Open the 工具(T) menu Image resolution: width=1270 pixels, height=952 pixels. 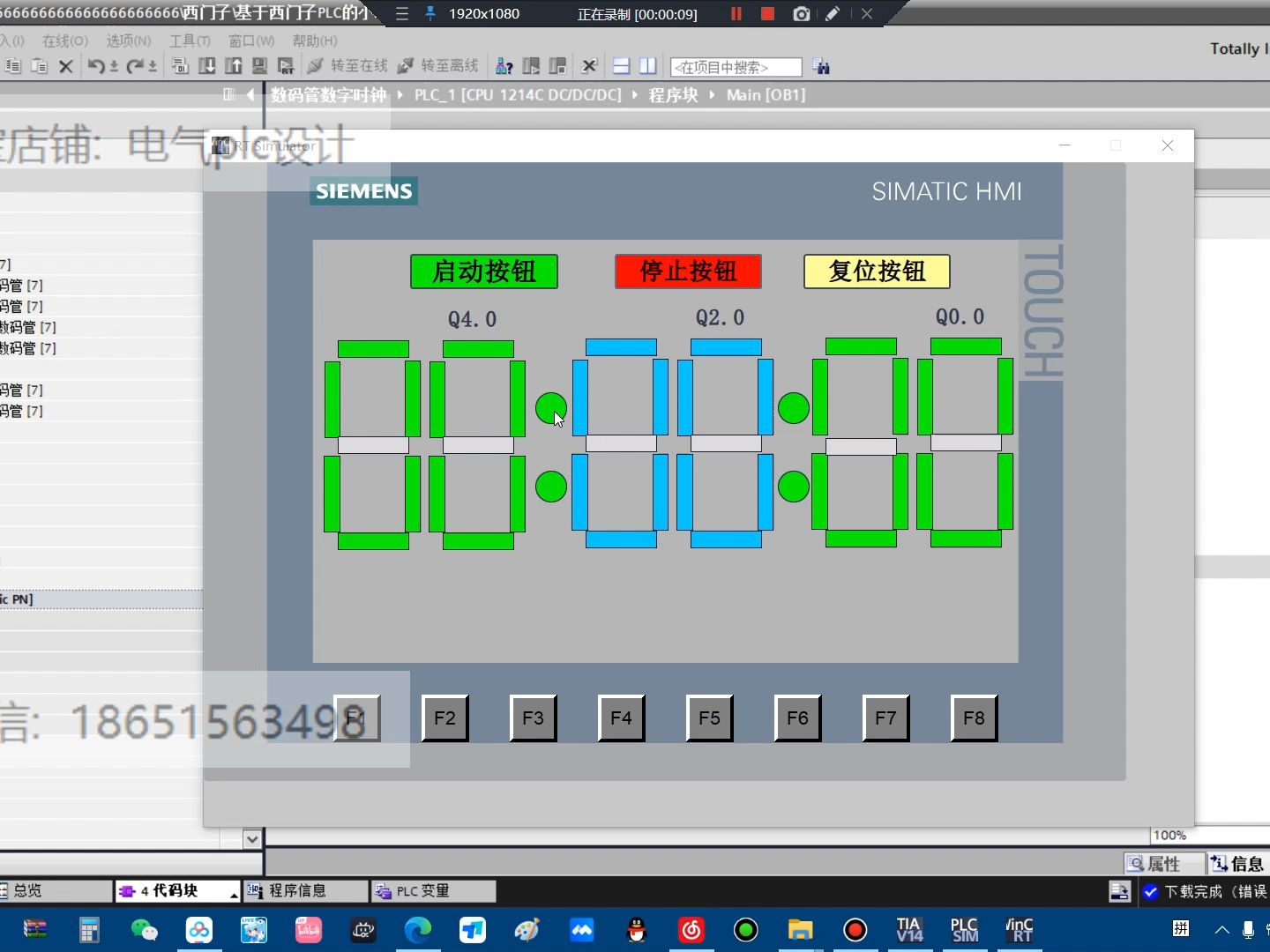pos(190,41)
